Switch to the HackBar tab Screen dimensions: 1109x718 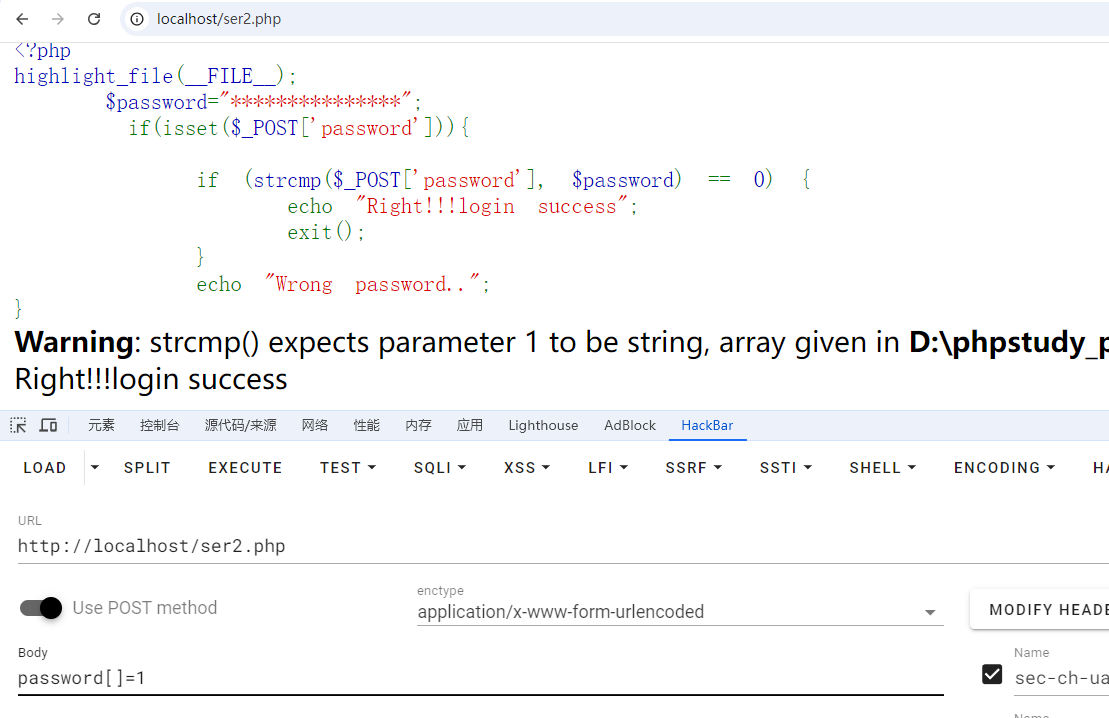pyautogui.click(x=707, y=425)
